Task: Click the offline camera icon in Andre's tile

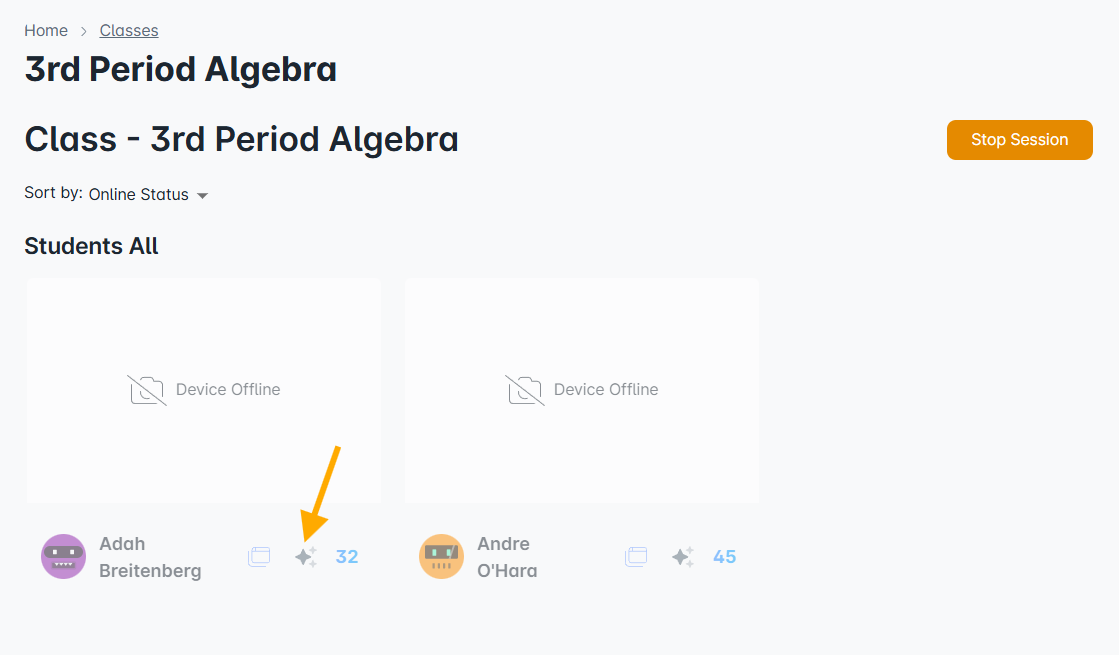Action: coord(525,390)
